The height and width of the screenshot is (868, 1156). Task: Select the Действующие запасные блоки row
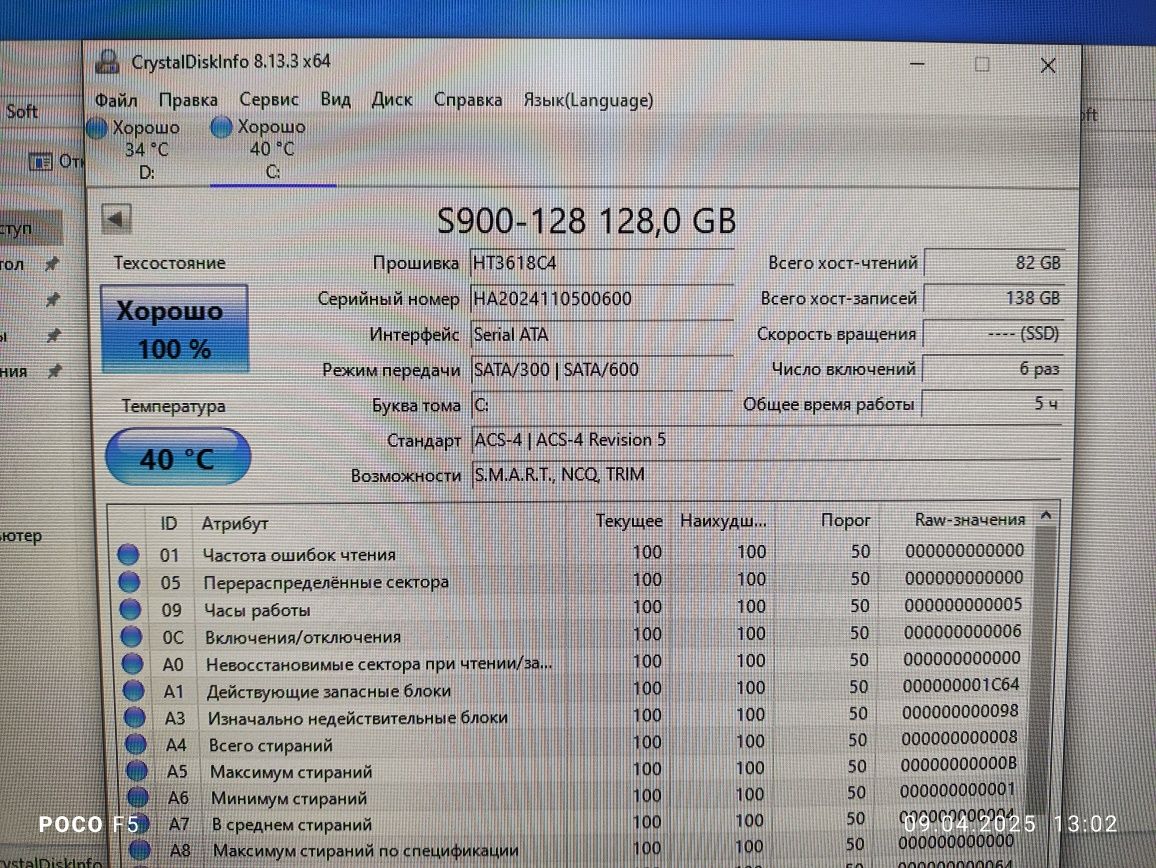(x=571, y=689)
